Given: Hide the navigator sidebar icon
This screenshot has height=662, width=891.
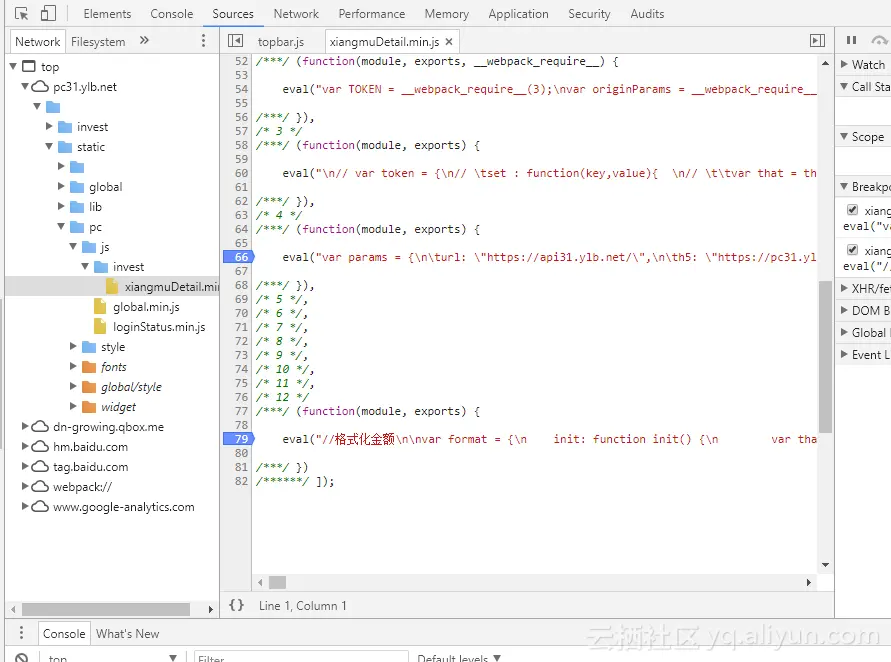Looking at the screenshot, I should [x=235, y=40].
